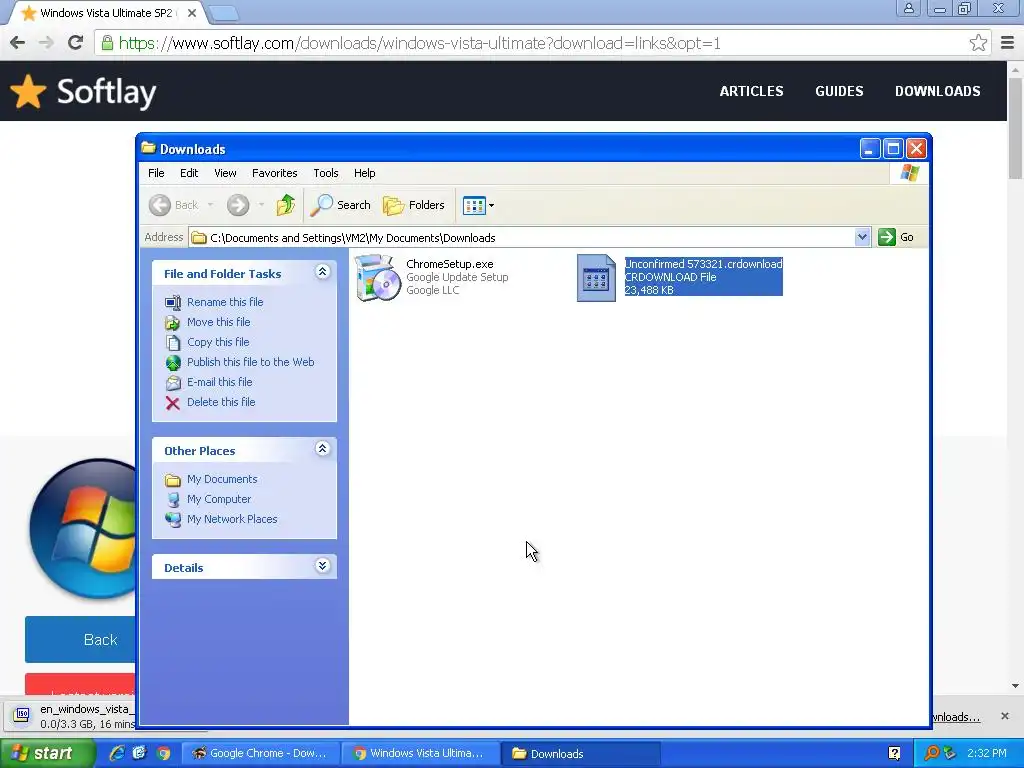Open the Edit menu
This screenshot has width=1024, height=768.
point(189,173)
